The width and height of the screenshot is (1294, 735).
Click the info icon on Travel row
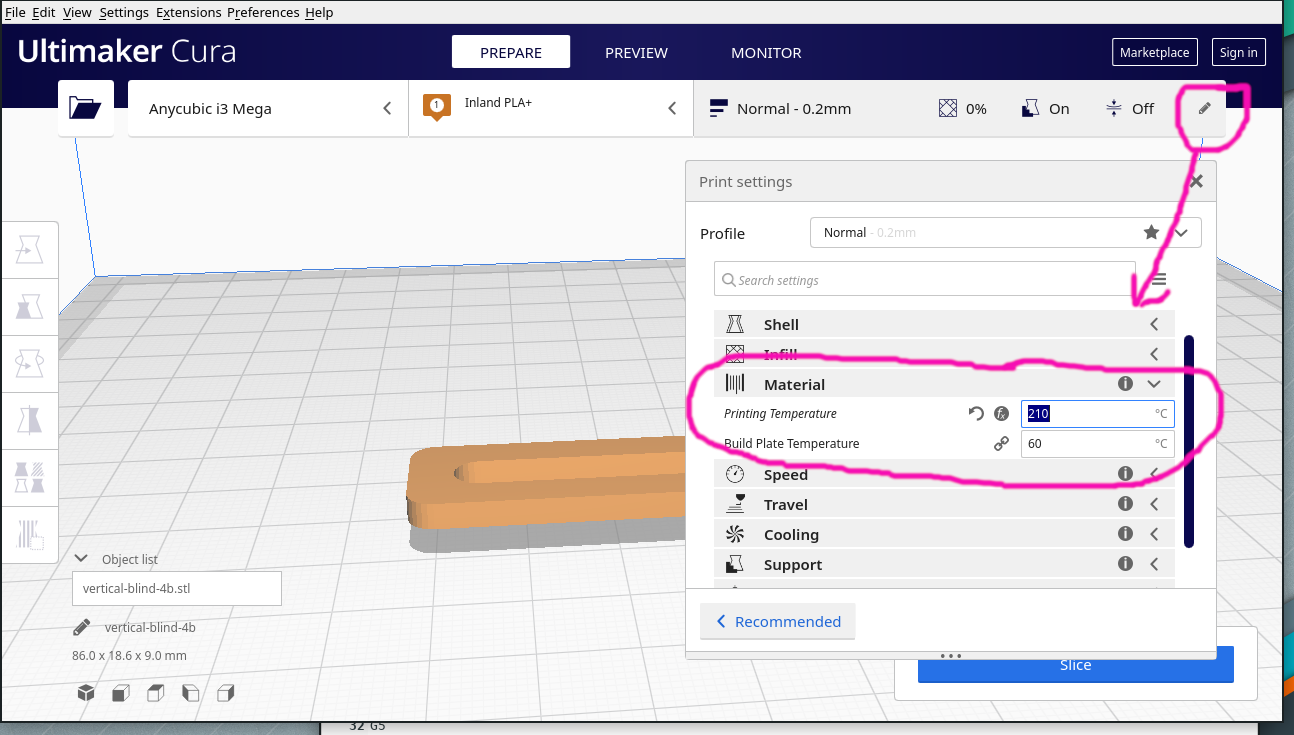click(x=1125, y=504)
